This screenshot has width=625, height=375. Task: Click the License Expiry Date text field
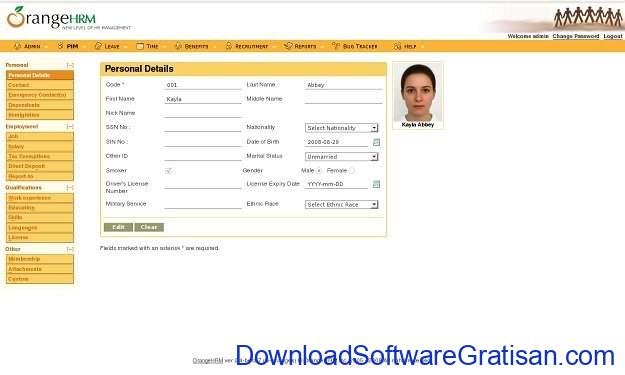[x=337, y=184]
